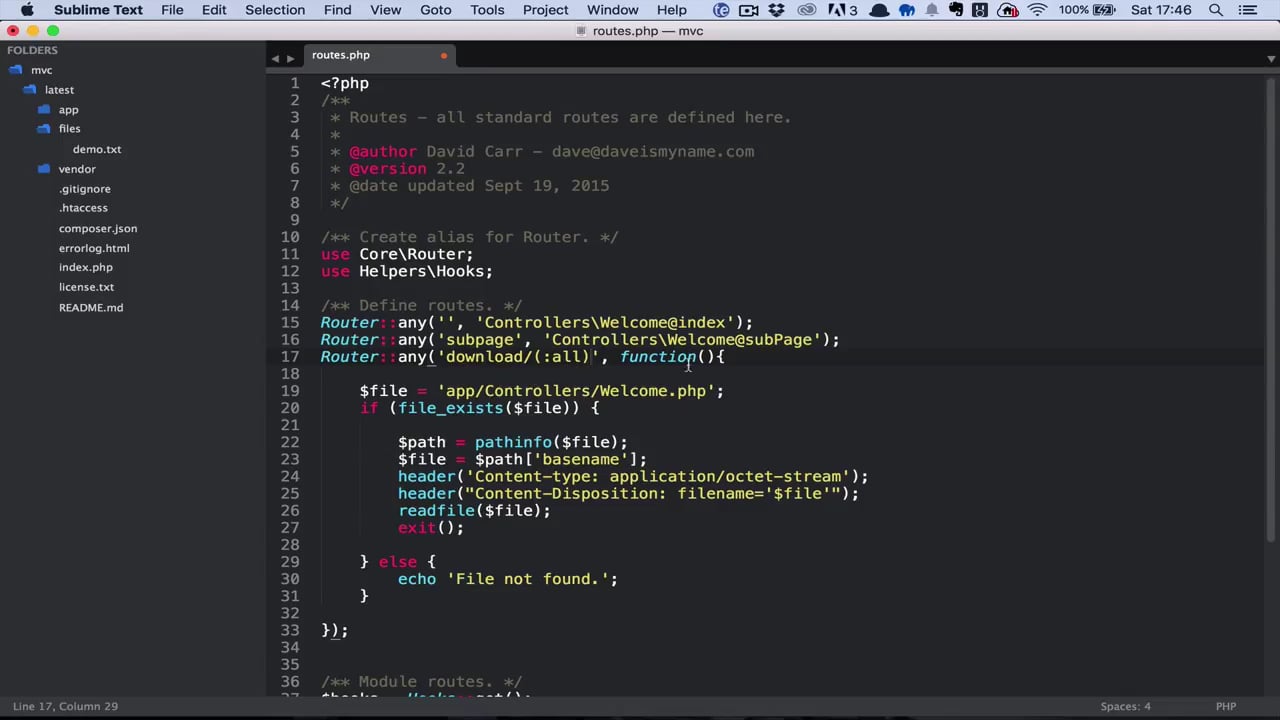
Task: Click the round 'te' menu bar icon
Action: click(x=721, y=10)
